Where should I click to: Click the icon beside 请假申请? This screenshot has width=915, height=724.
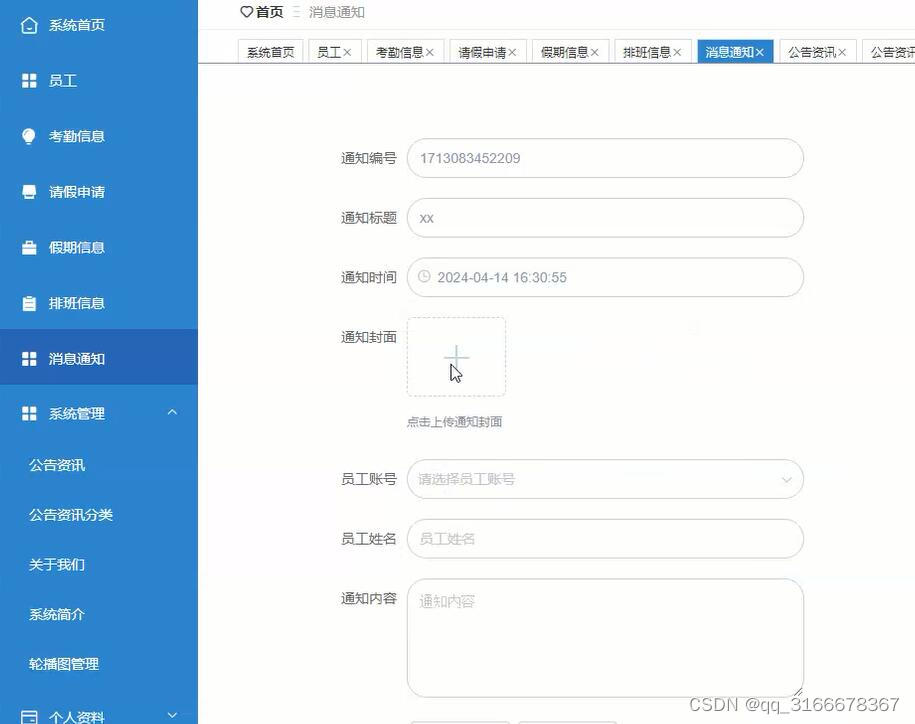[29, 192]
